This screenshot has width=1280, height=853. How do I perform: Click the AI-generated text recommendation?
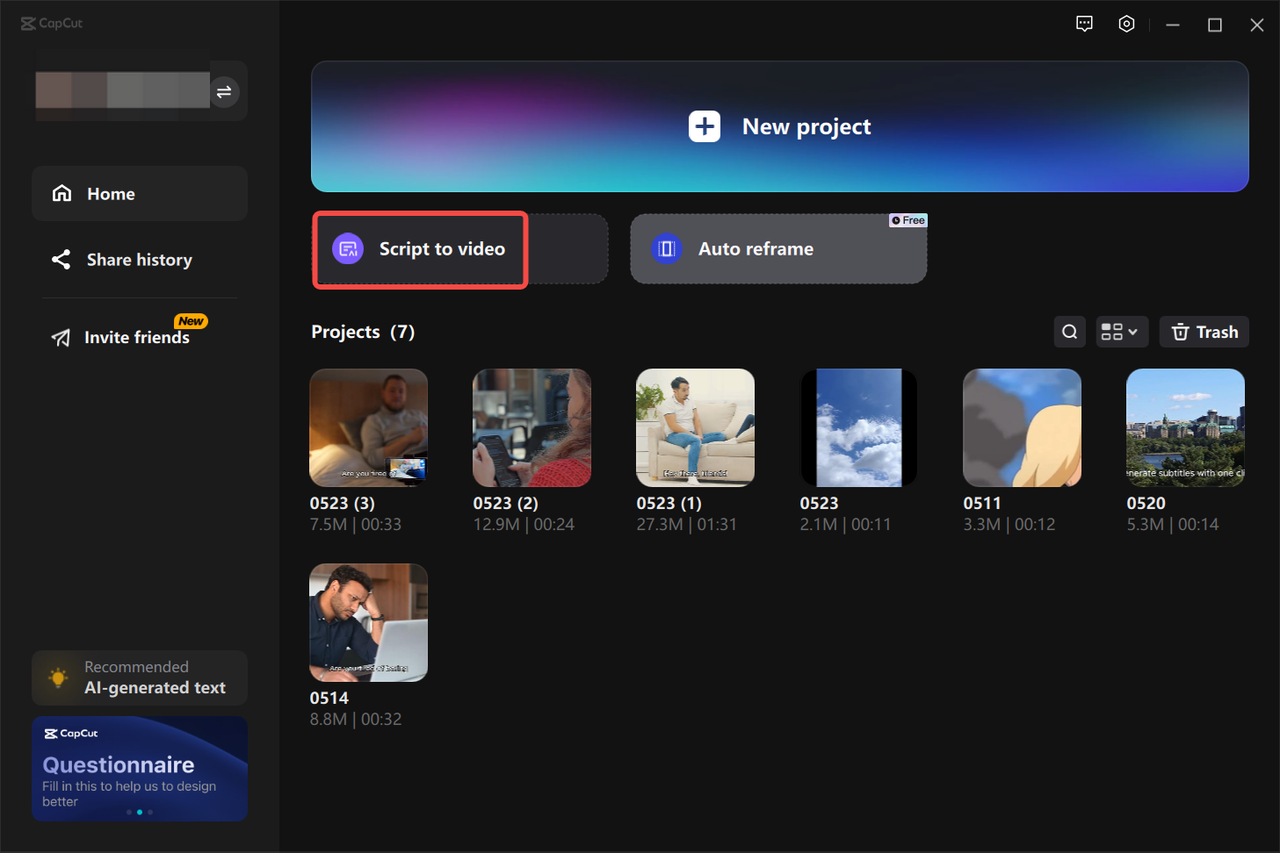139,677
